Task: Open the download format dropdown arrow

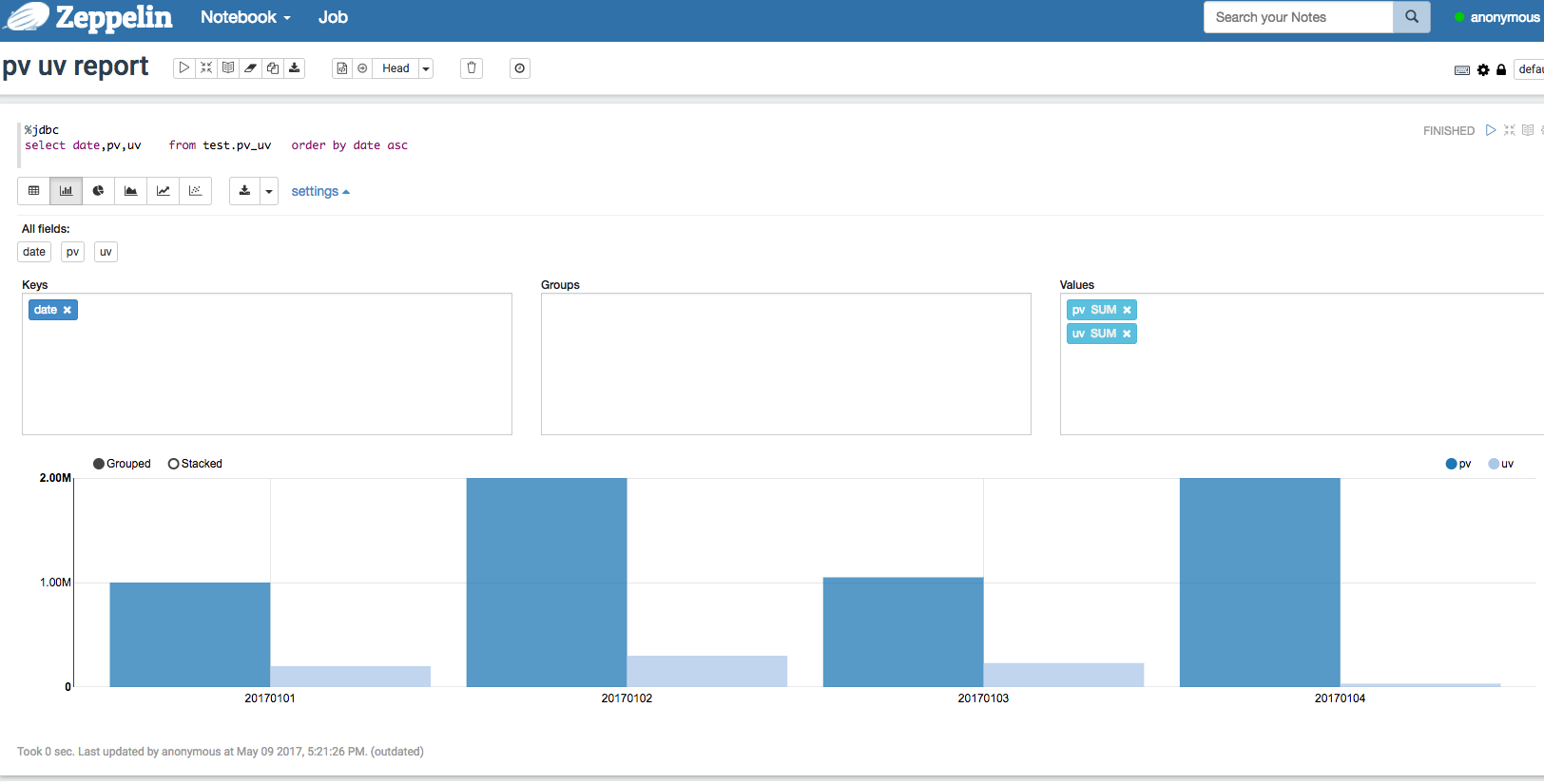Action: pos(269,191)
